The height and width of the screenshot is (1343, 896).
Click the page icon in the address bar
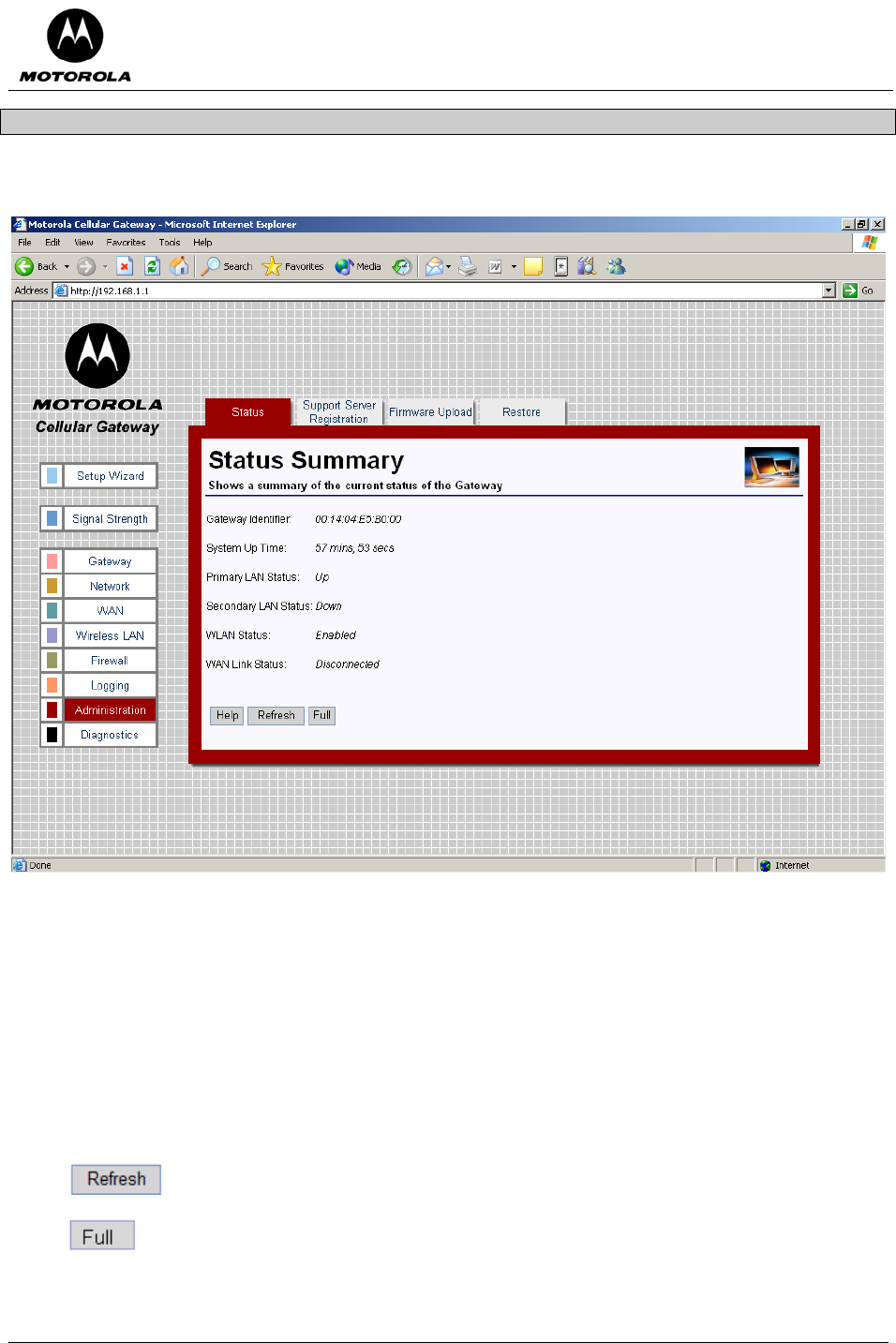61,291
